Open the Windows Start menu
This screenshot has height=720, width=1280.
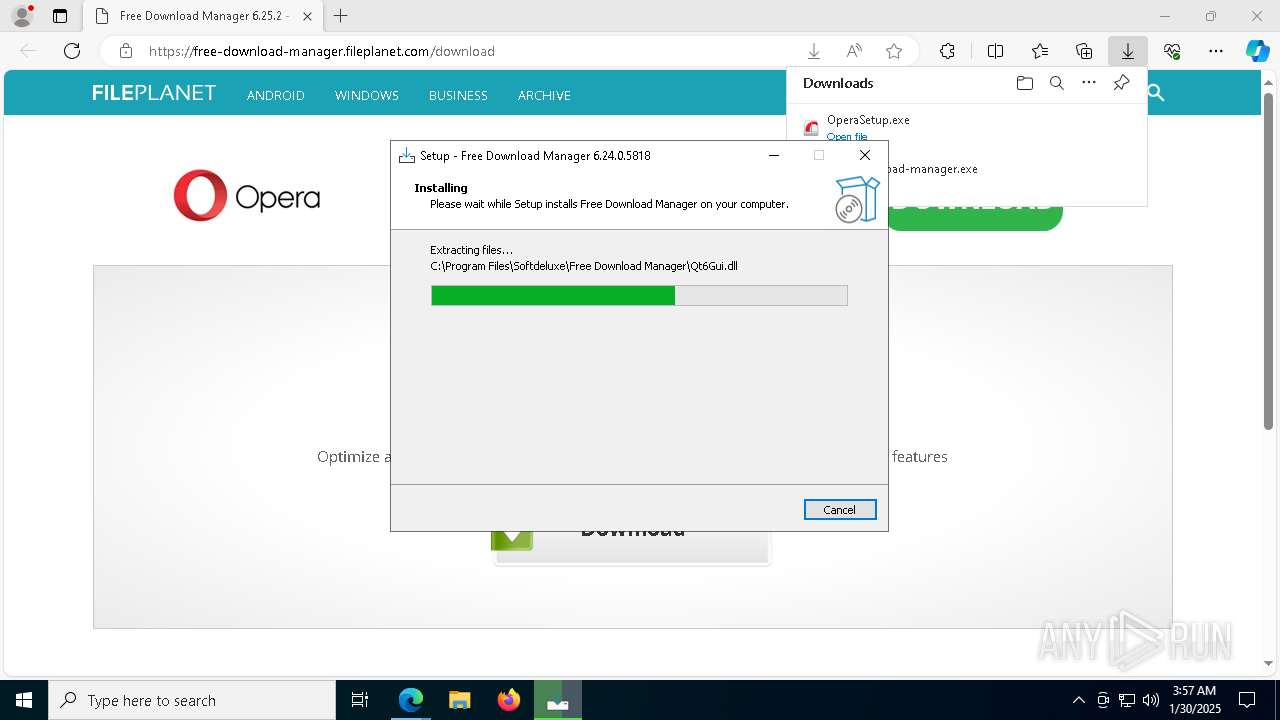point(24,700)
